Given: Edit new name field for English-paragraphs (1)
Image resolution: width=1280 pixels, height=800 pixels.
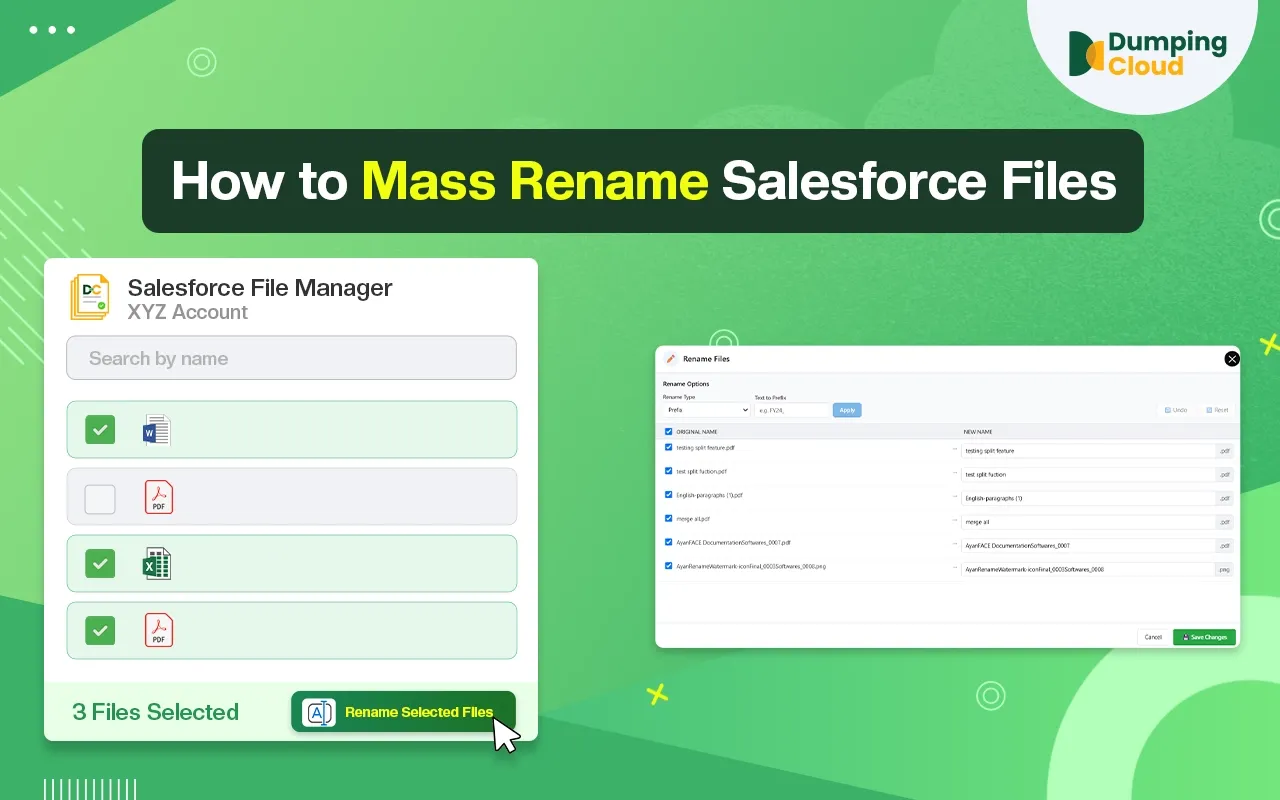Looking at the screenshot, I should [x=1088, y=498].
